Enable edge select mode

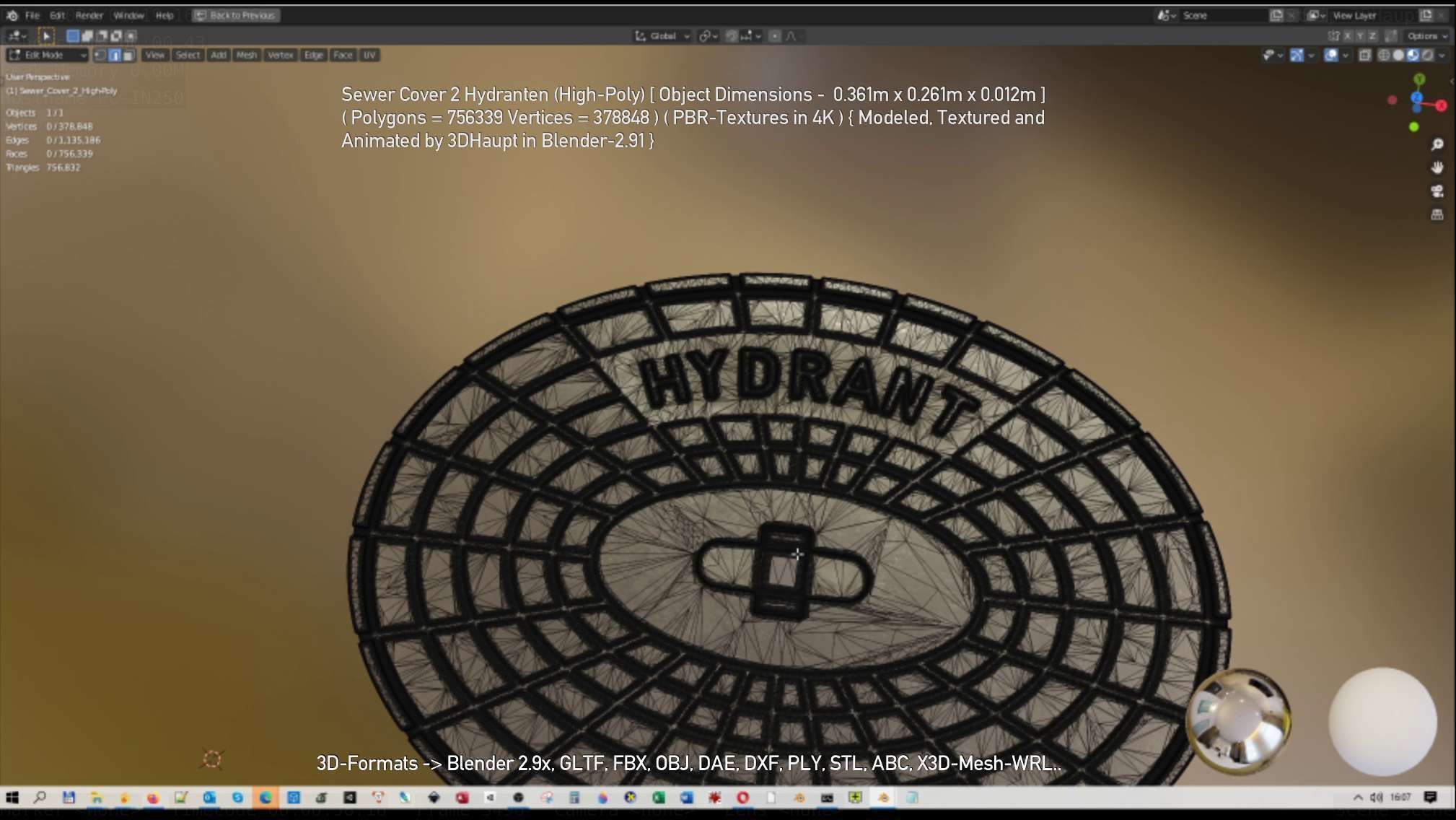pyautogui.click(x=115, y=55)
